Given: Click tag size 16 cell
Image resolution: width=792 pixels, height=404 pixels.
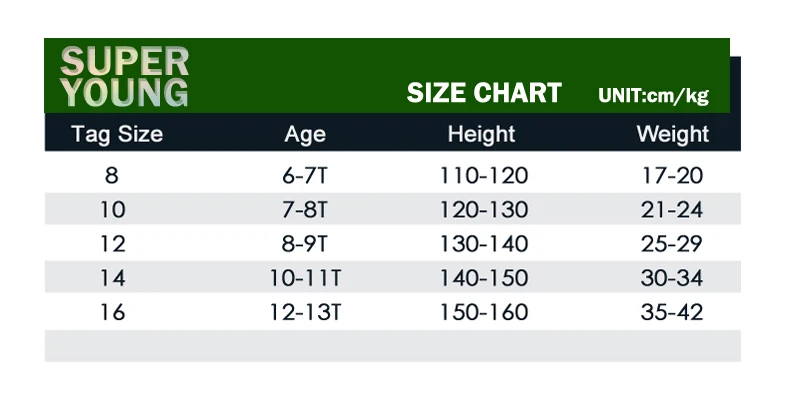Looking at the screenshot, I should 112,312.
